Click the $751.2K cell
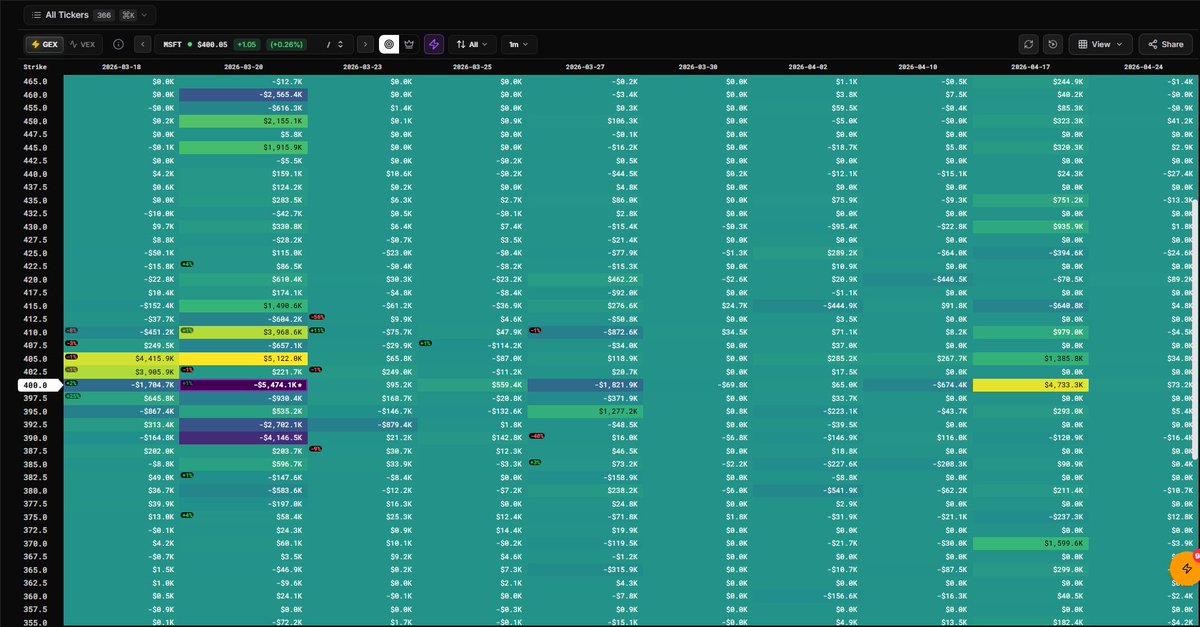The width and height of the screenshot is (1200, 627). click(1032, 200)
